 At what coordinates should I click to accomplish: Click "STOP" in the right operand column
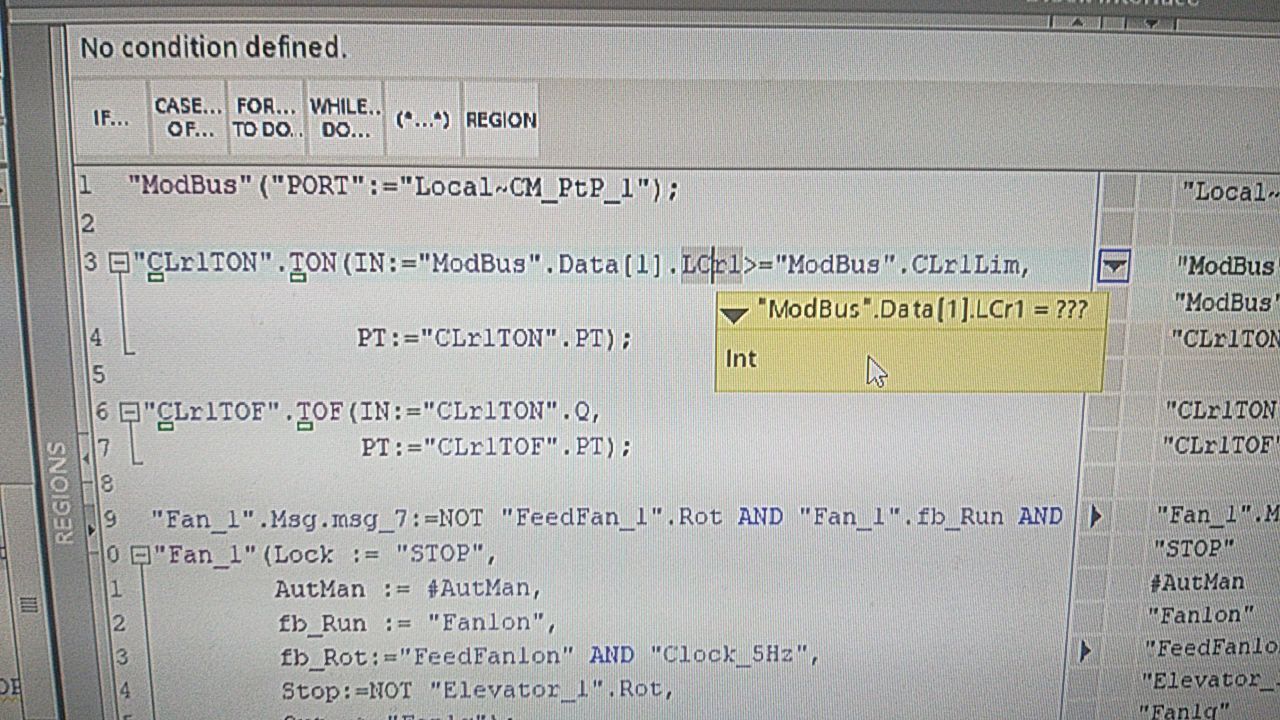[x=1194, y=549]
